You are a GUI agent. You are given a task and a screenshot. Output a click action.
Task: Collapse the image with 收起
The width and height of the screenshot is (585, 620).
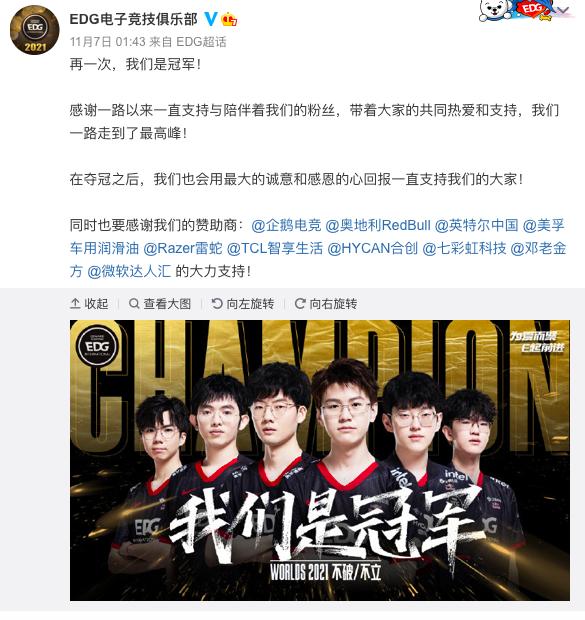(89, 304)
